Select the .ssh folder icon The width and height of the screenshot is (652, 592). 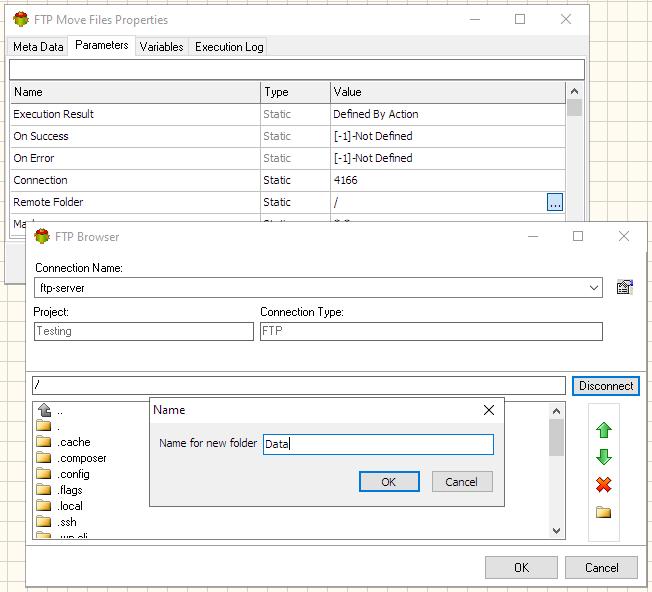pos(43,521)
